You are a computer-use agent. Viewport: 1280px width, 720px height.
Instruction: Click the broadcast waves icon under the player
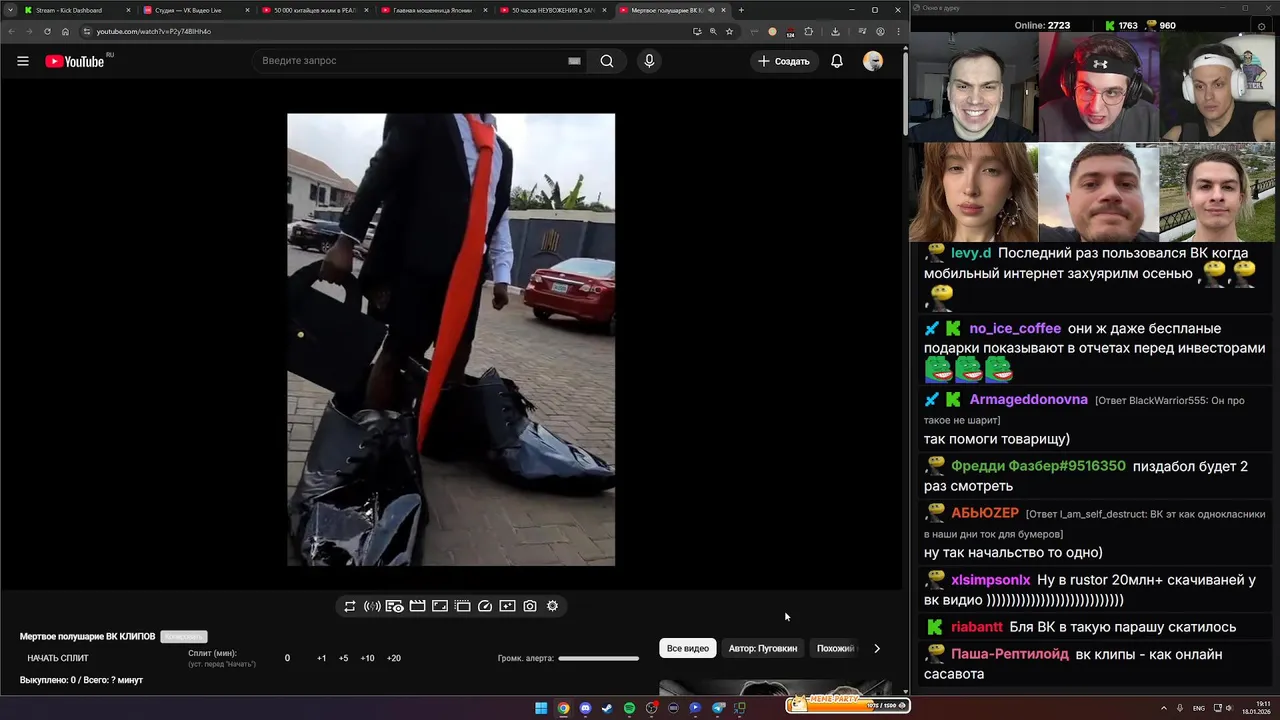pyautogui.click(x=372, y=606)
